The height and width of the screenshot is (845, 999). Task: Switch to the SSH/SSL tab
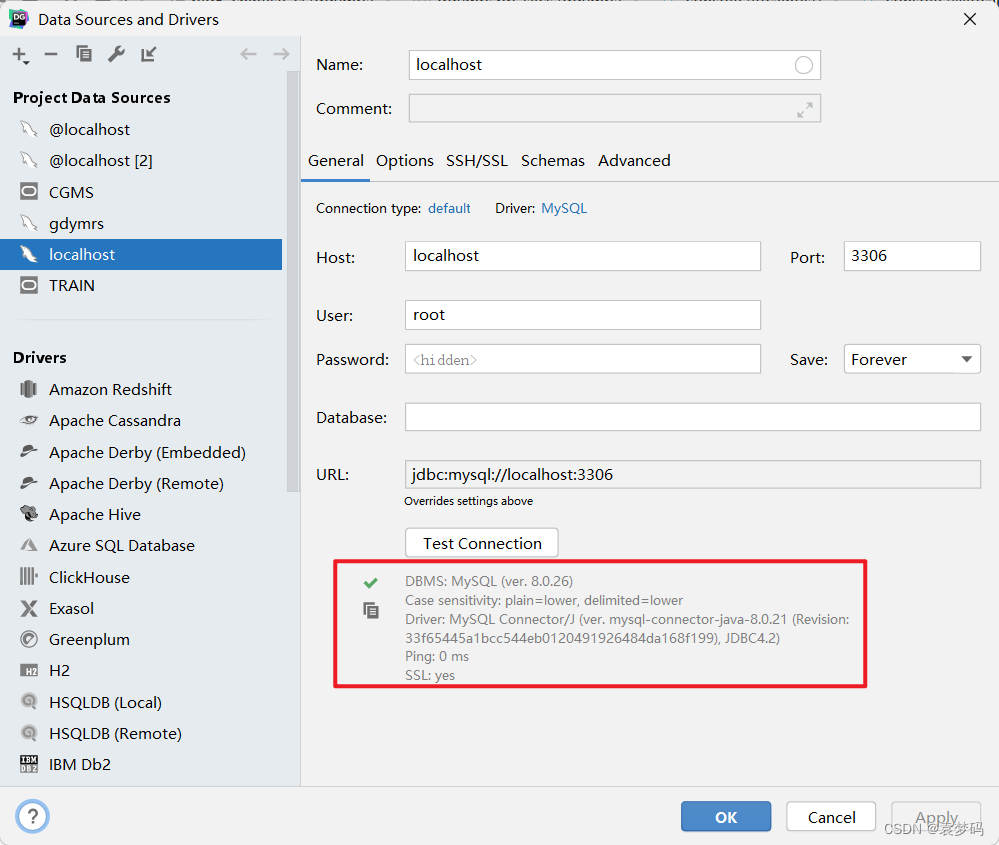pyautogui.click(x=477, y=160)
